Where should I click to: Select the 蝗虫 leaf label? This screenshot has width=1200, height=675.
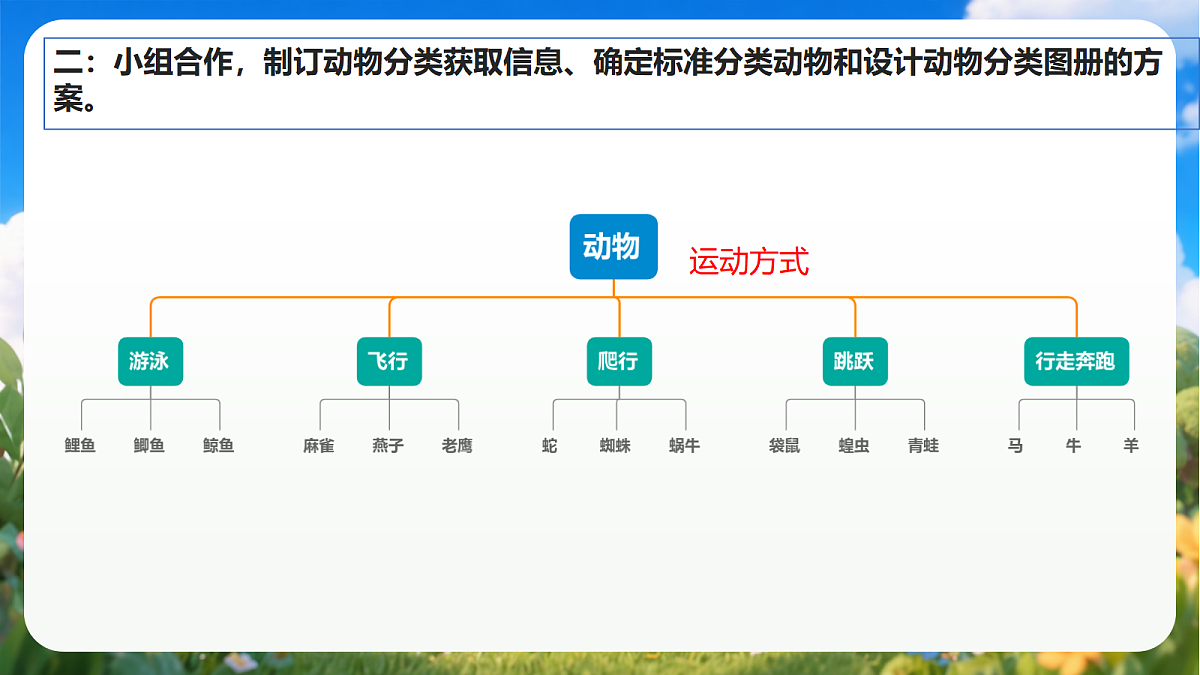click(854, 446)
